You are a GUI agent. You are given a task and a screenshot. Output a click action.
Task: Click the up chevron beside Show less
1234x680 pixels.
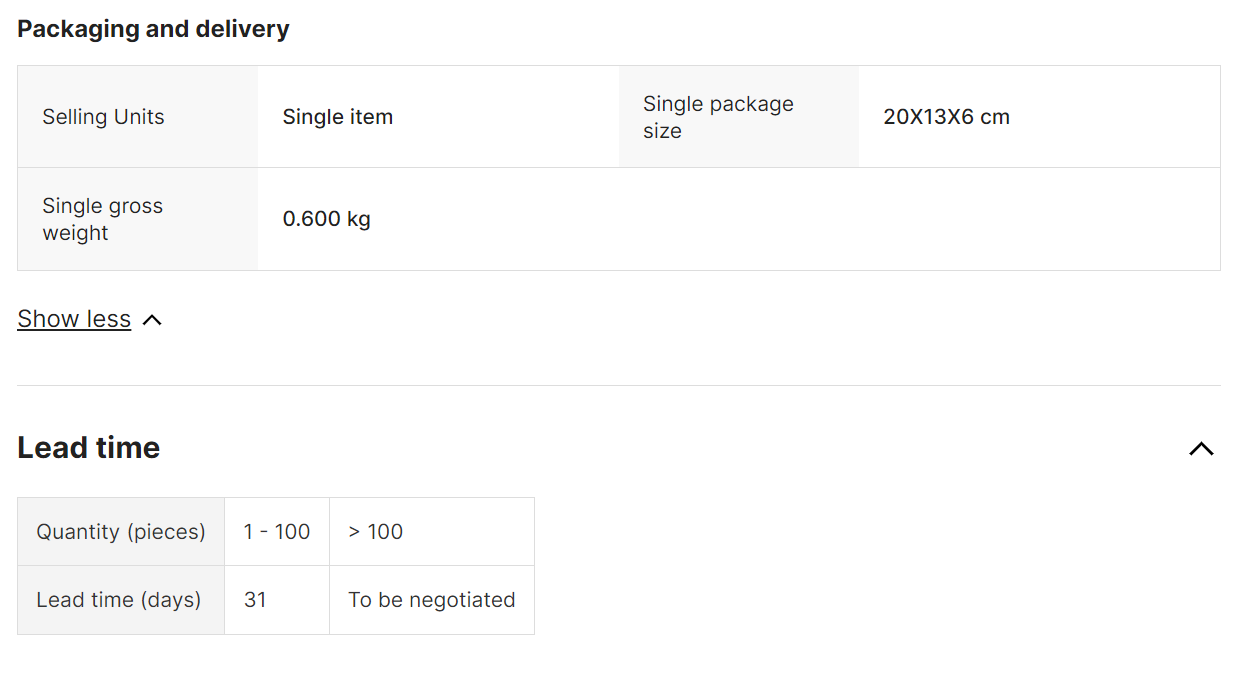pyautogui.click(x=152, y=320)
